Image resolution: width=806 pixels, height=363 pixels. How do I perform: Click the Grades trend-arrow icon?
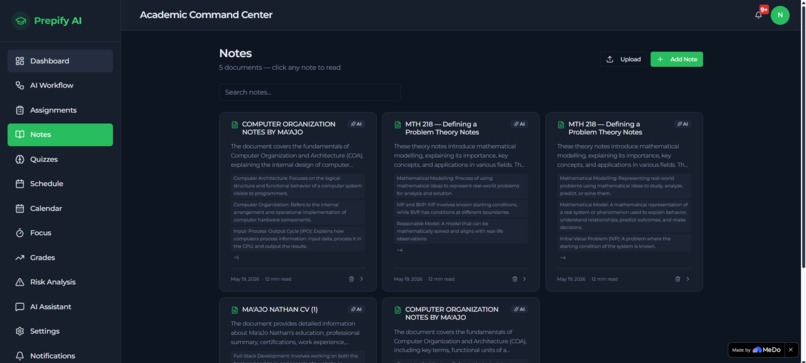point(20,258)
